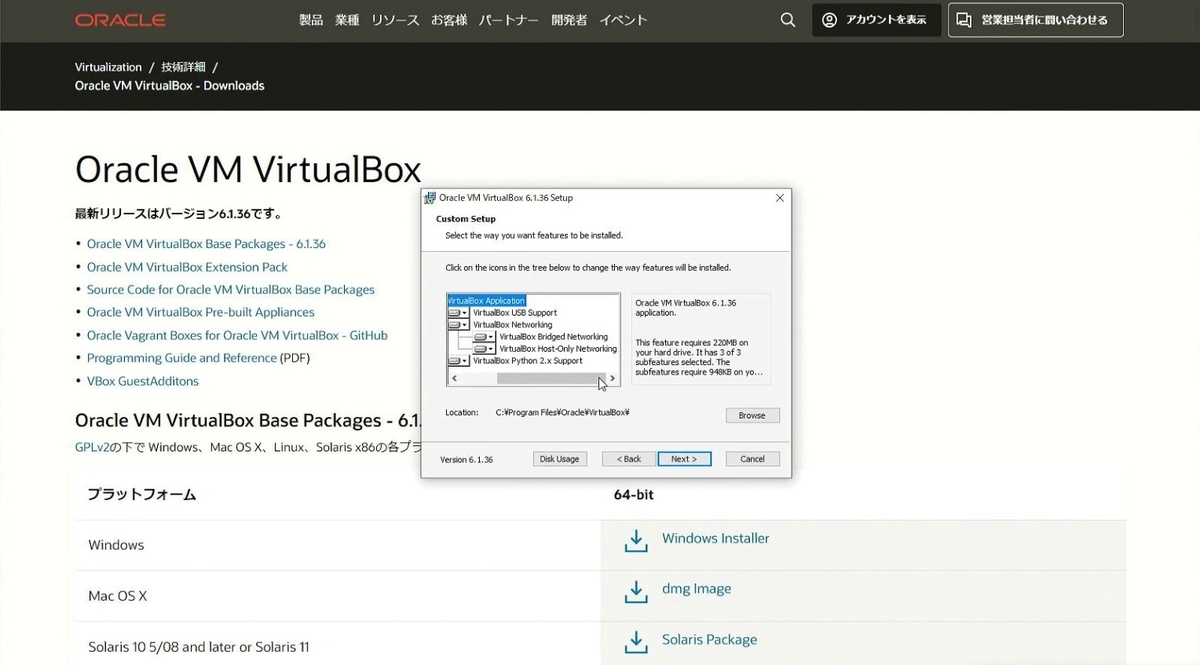1200x665 pixels.
Task: Open the feature dropdown for VirtualBox Host-Only Networking
Action: pos(485,349)
